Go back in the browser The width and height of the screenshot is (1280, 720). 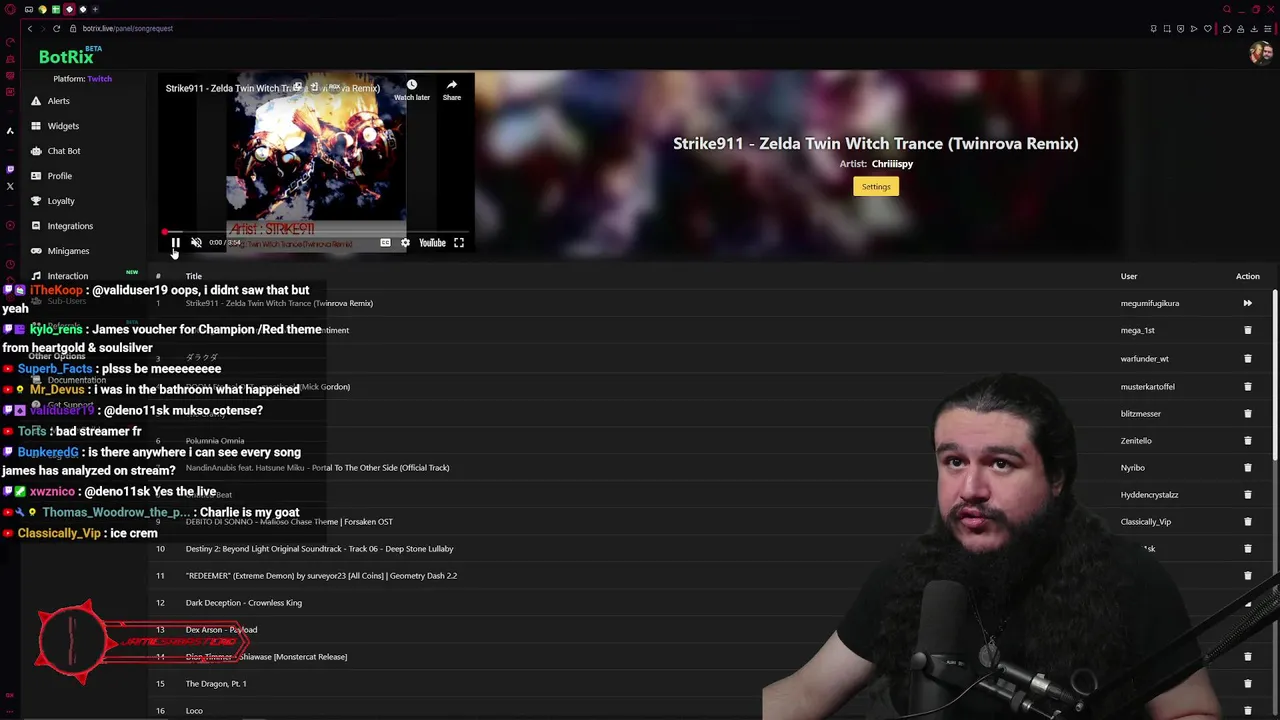coord(30,28)
